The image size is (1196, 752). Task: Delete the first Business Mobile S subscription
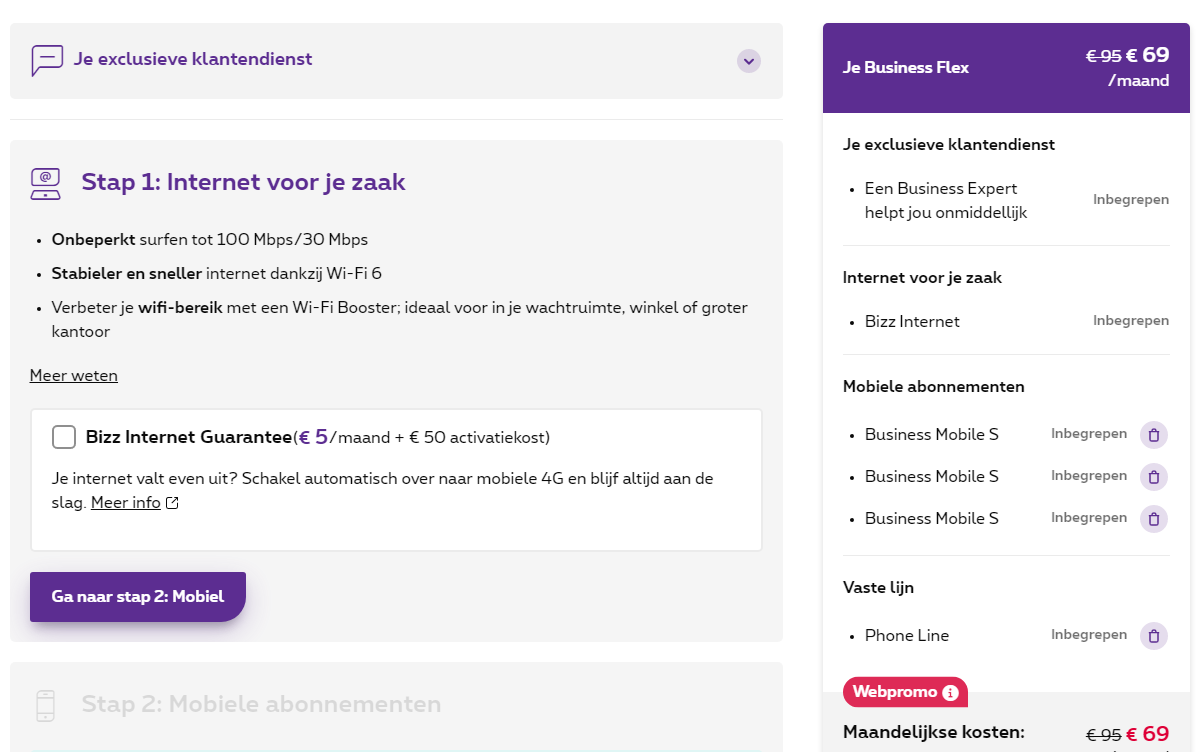[1153, 435]
